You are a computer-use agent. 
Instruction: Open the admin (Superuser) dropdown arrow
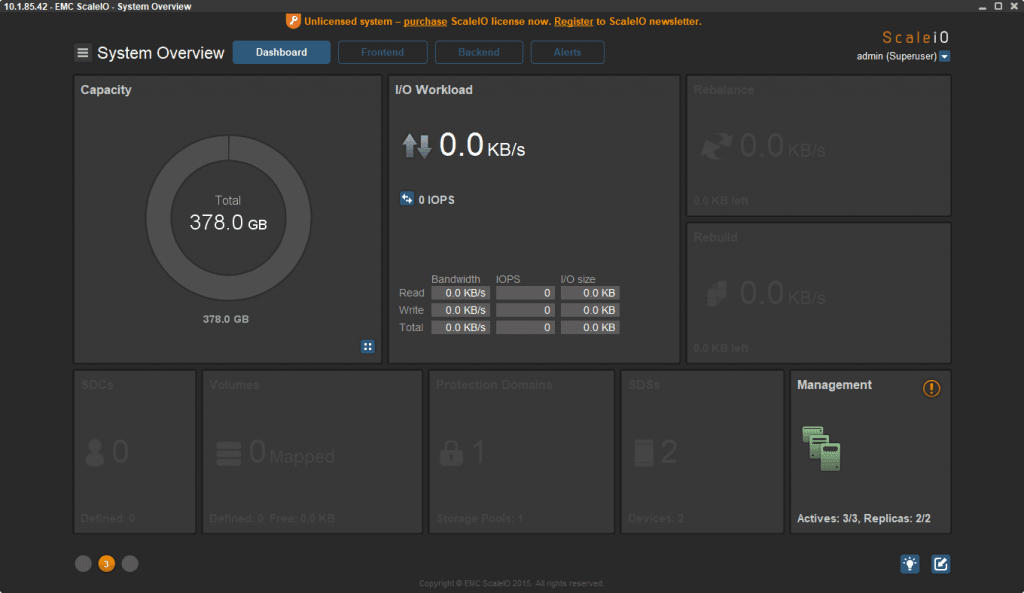944,56
